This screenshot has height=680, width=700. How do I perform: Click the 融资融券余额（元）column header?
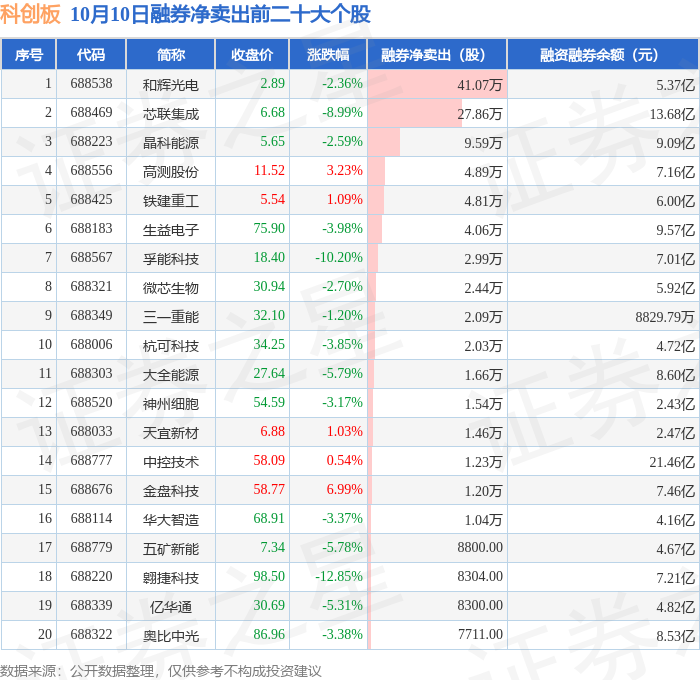[603, 54]
